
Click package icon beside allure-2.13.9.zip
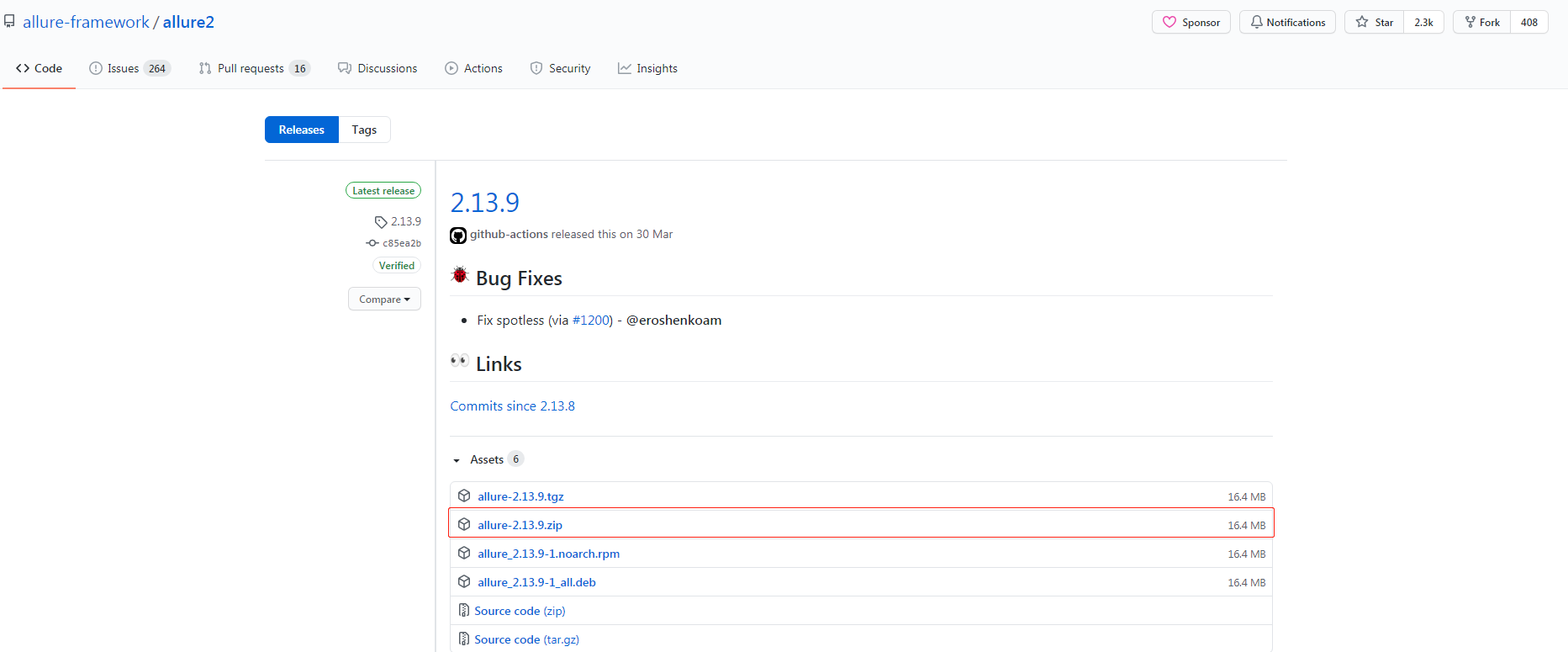(x=464, y=525)
